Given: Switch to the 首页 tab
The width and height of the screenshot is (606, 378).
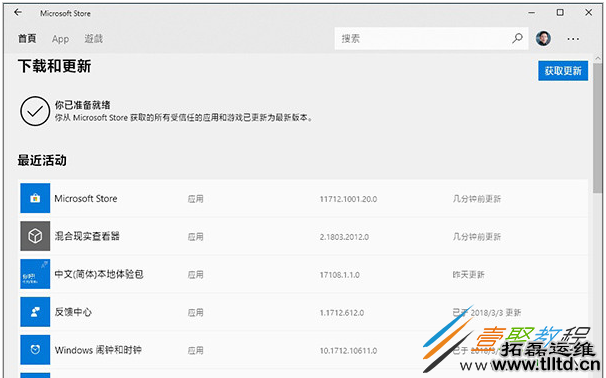Looking at the screenshot, I should pos(27,39).
